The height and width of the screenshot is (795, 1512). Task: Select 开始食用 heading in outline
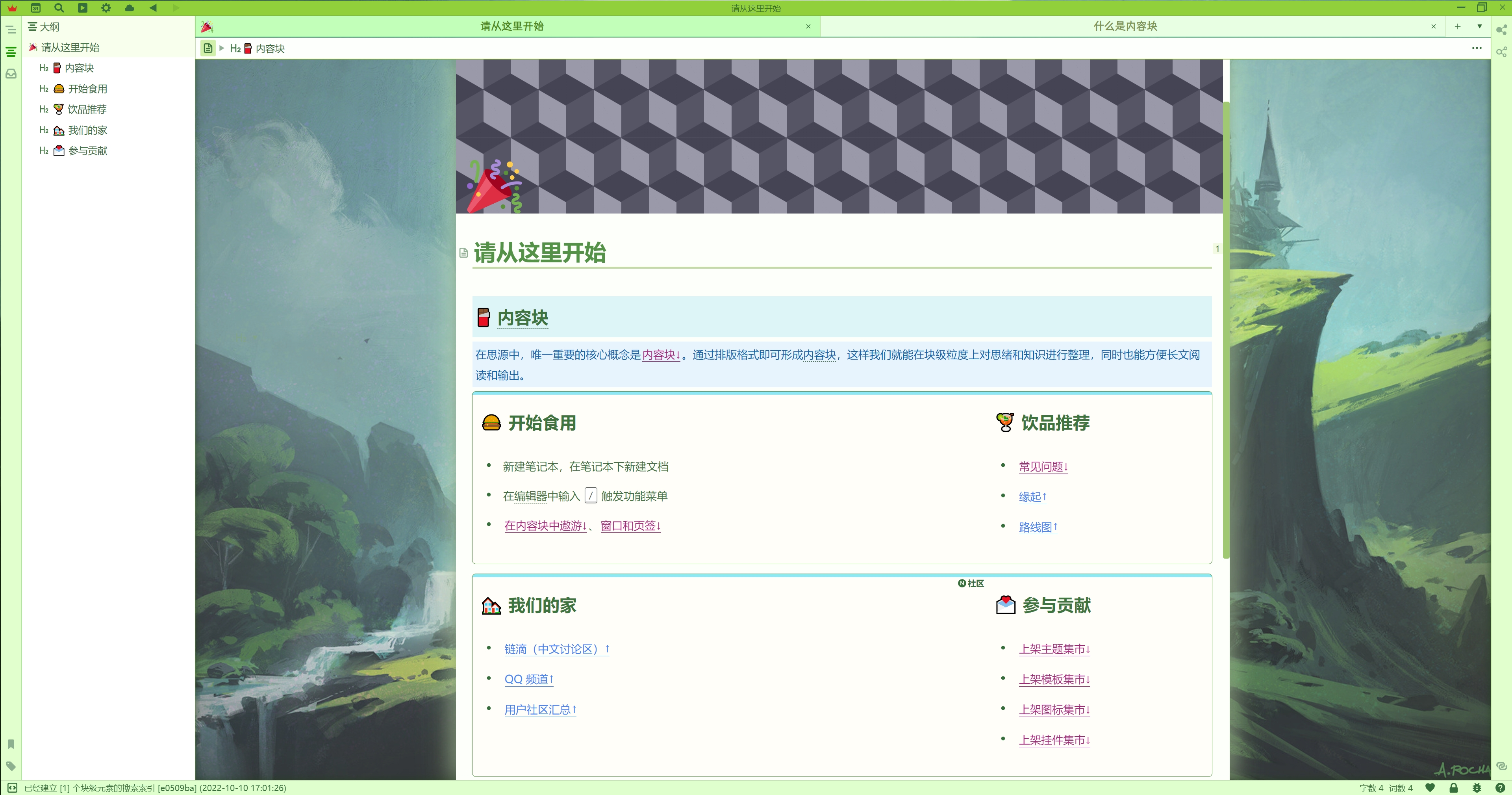tap(108, 89)
